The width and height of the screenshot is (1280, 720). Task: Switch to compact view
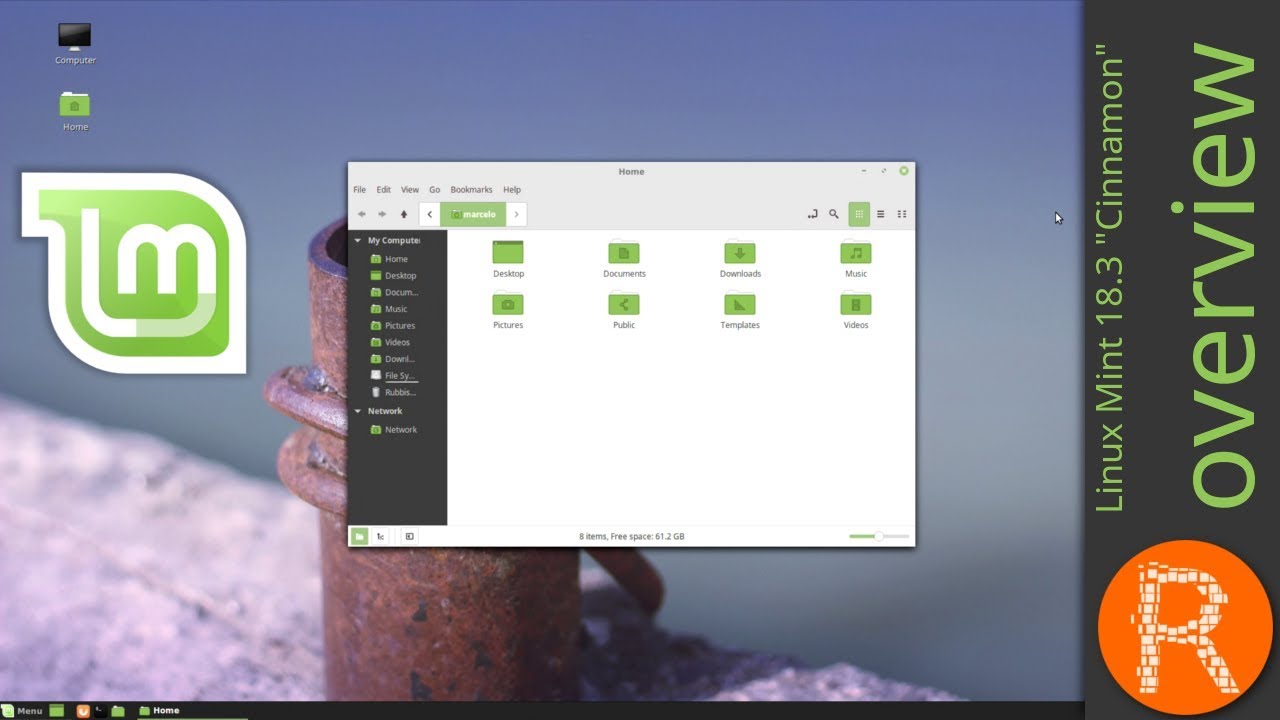902,214
